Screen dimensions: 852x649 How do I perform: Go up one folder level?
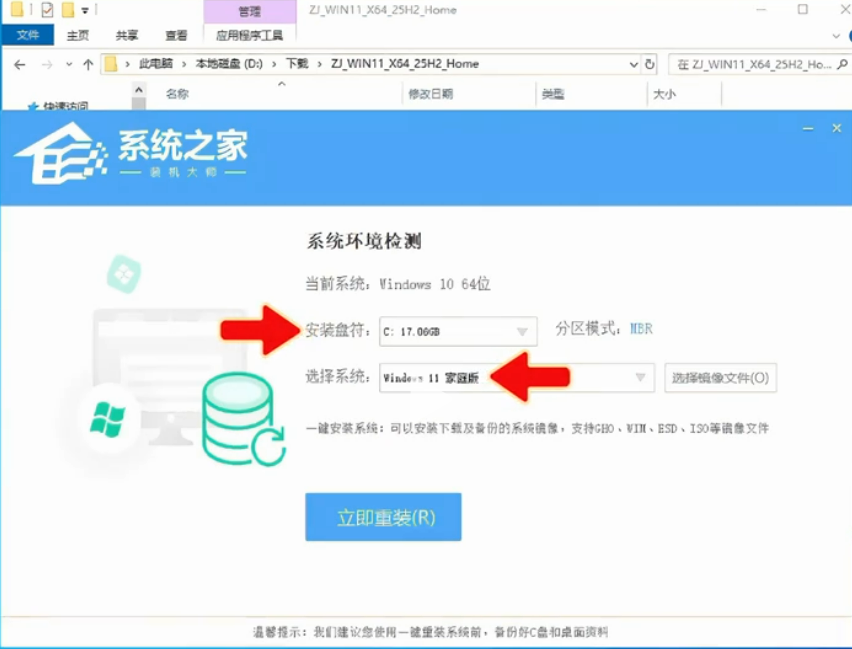point(88,65)
